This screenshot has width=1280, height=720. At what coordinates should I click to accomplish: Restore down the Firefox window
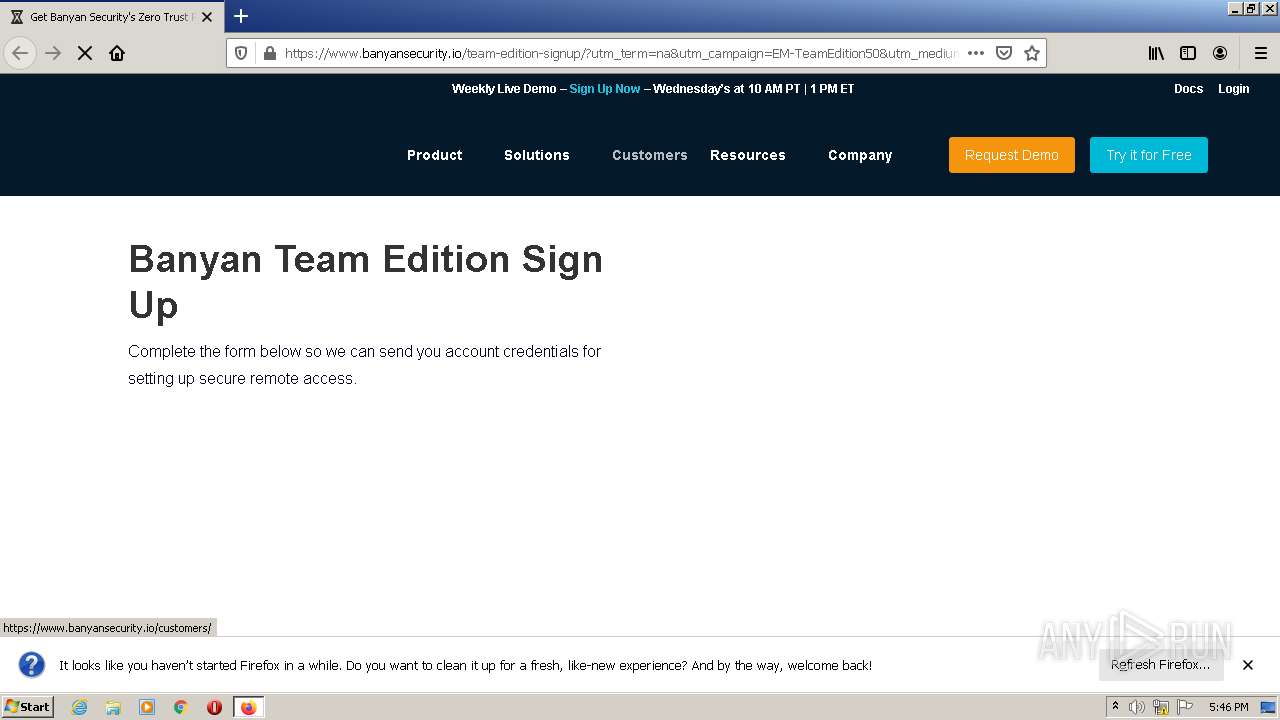(x=1251, y=9)
